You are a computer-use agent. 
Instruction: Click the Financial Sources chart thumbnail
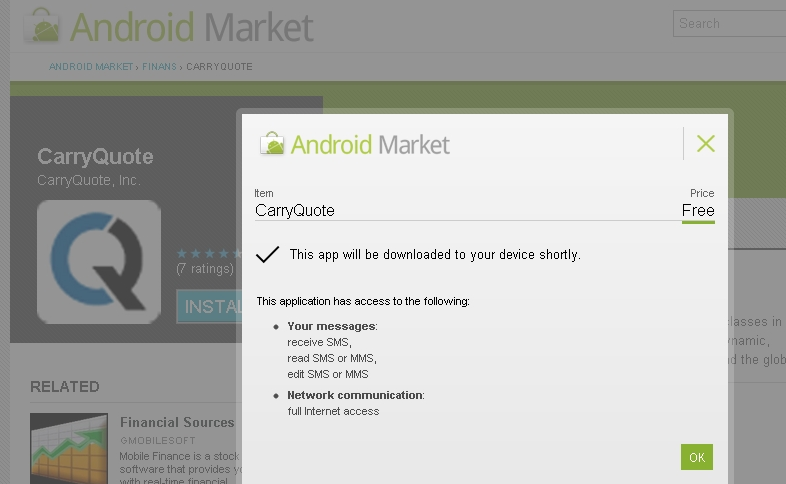click(x=69, y=448)
